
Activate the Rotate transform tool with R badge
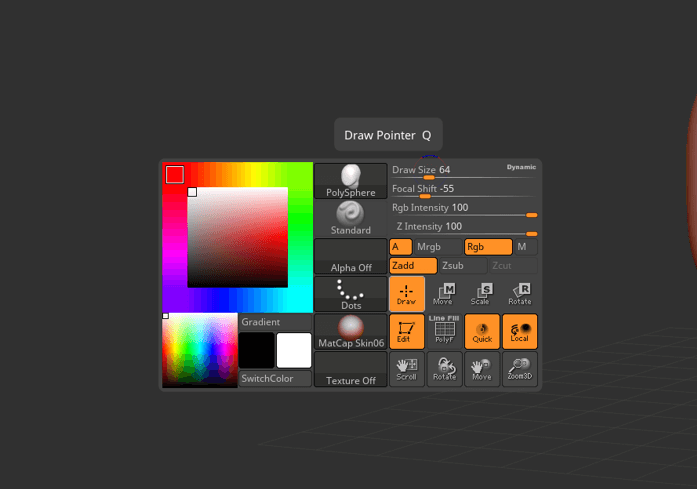click(x=520, y=293)
